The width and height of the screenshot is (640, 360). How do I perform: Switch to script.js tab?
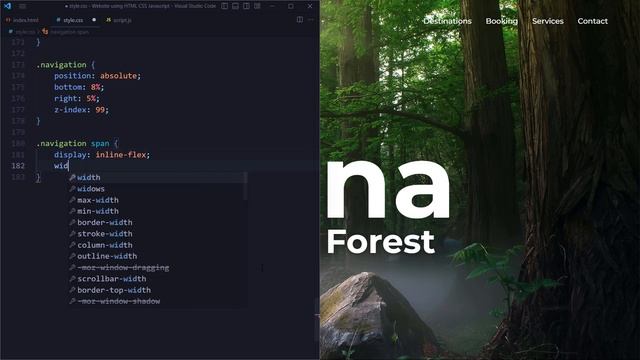click(x=119, y=20)
